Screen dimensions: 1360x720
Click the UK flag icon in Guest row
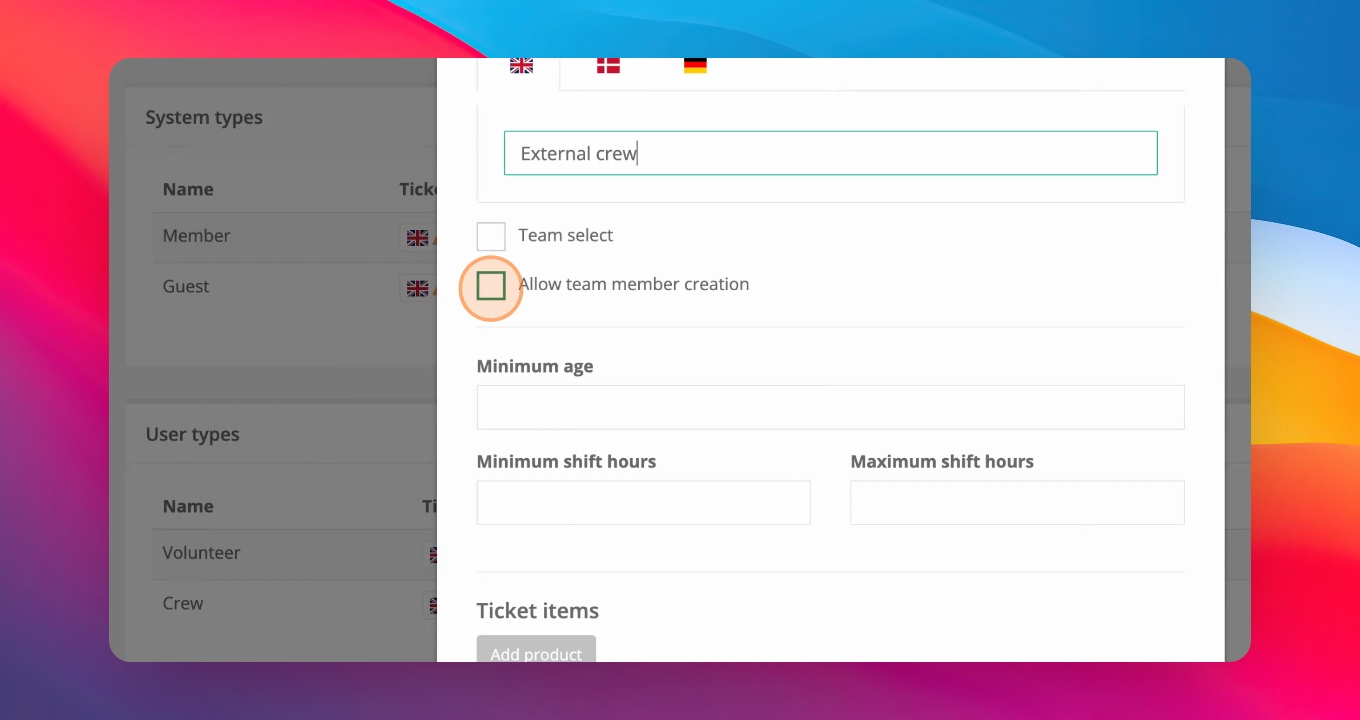[x=418, y=288]
